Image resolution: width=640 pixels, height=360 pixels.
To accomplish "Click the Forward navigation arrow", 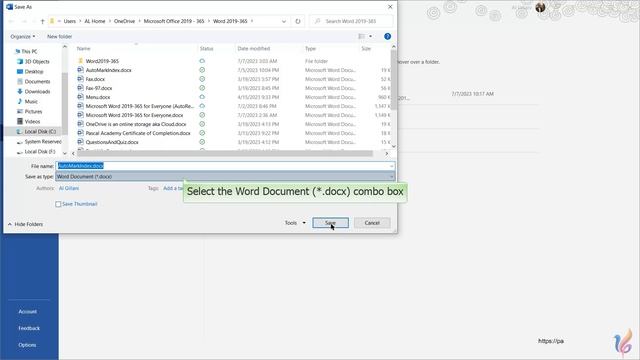I will tap(24, 21).
